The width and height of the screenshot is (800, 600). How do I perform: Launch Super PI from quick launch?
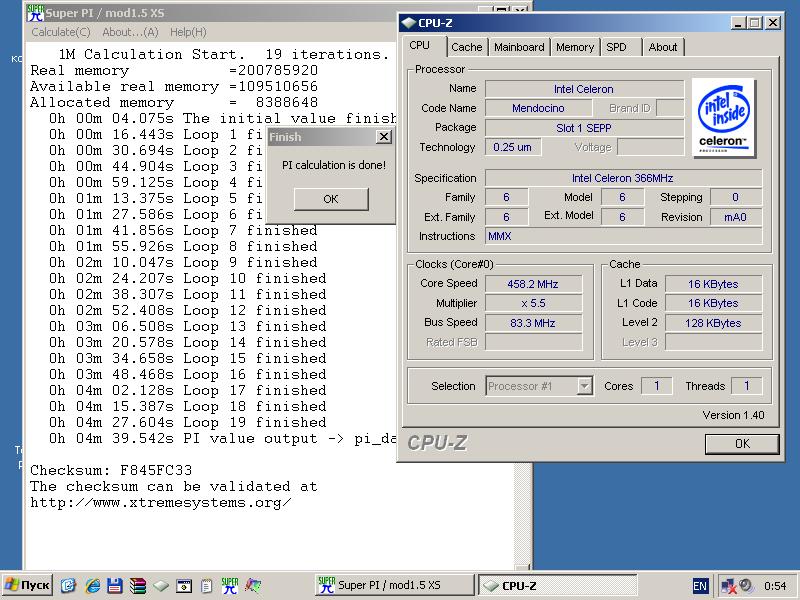230,585
